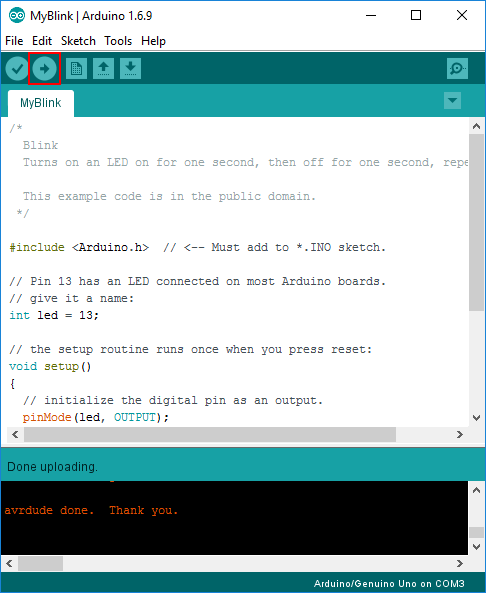The height and width of the screenshot is (593, 486).
Task: Click the editor horizontal scrollbar right arrow
Action: tap(460, 435)
